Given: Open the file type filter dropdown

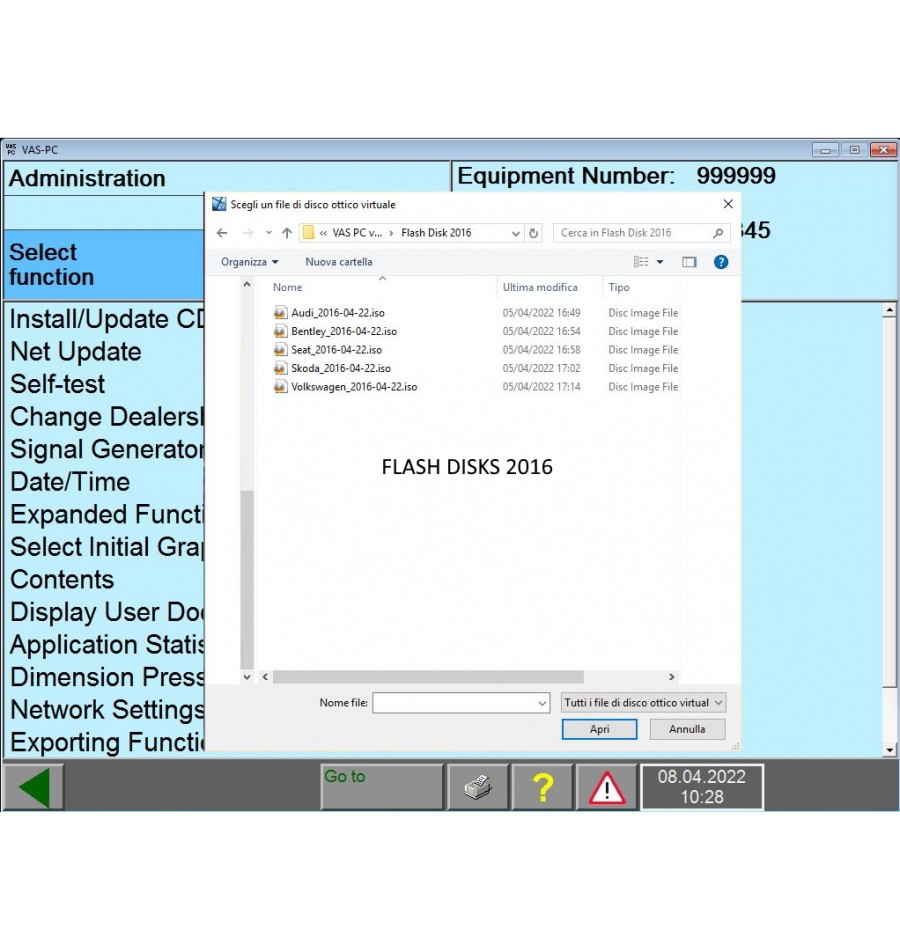Looking at the screenshot, I should pos(643,703).
